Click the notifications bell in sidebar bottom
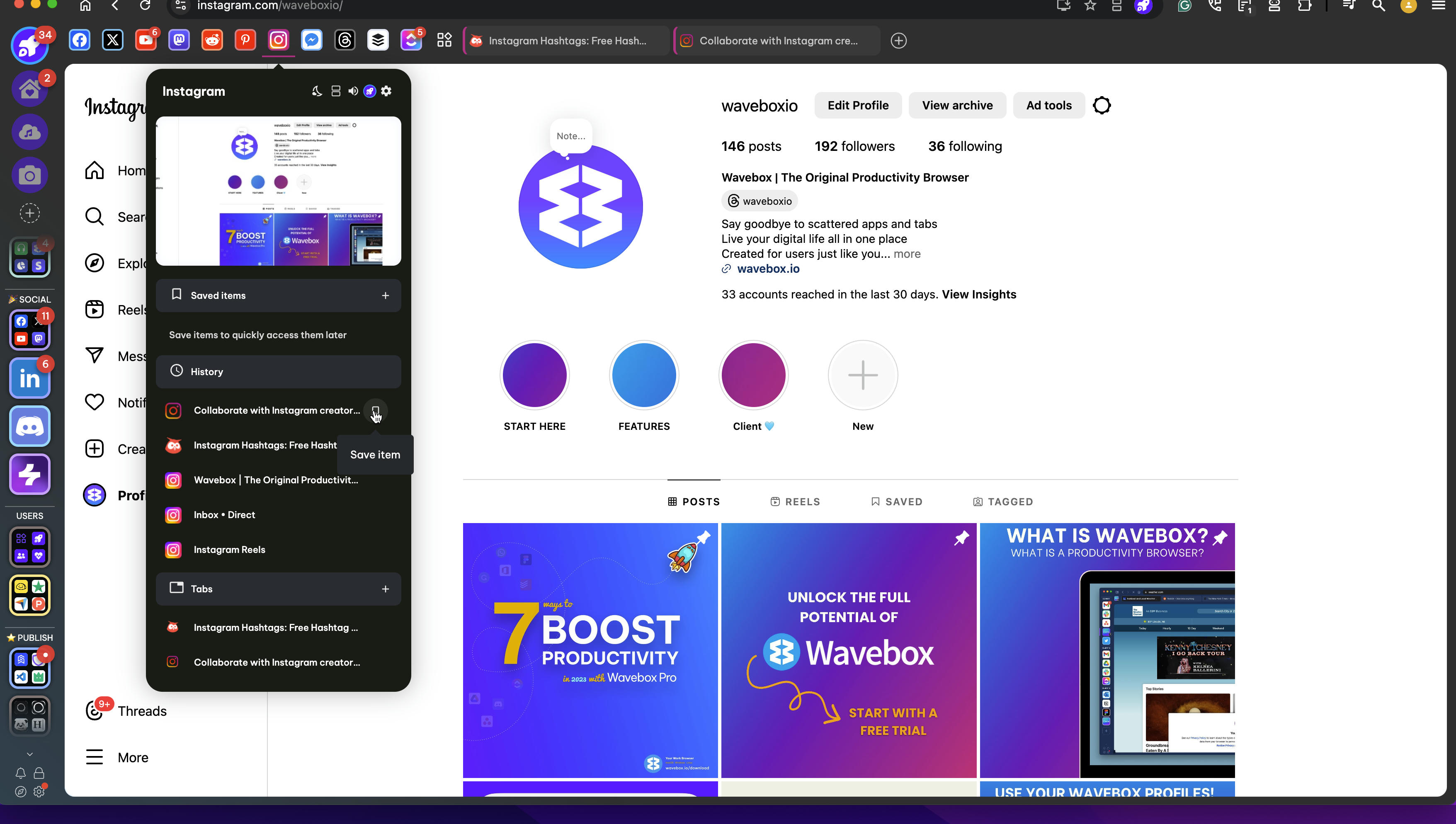Screen dimensions: 1456x824 click(20, 773)
